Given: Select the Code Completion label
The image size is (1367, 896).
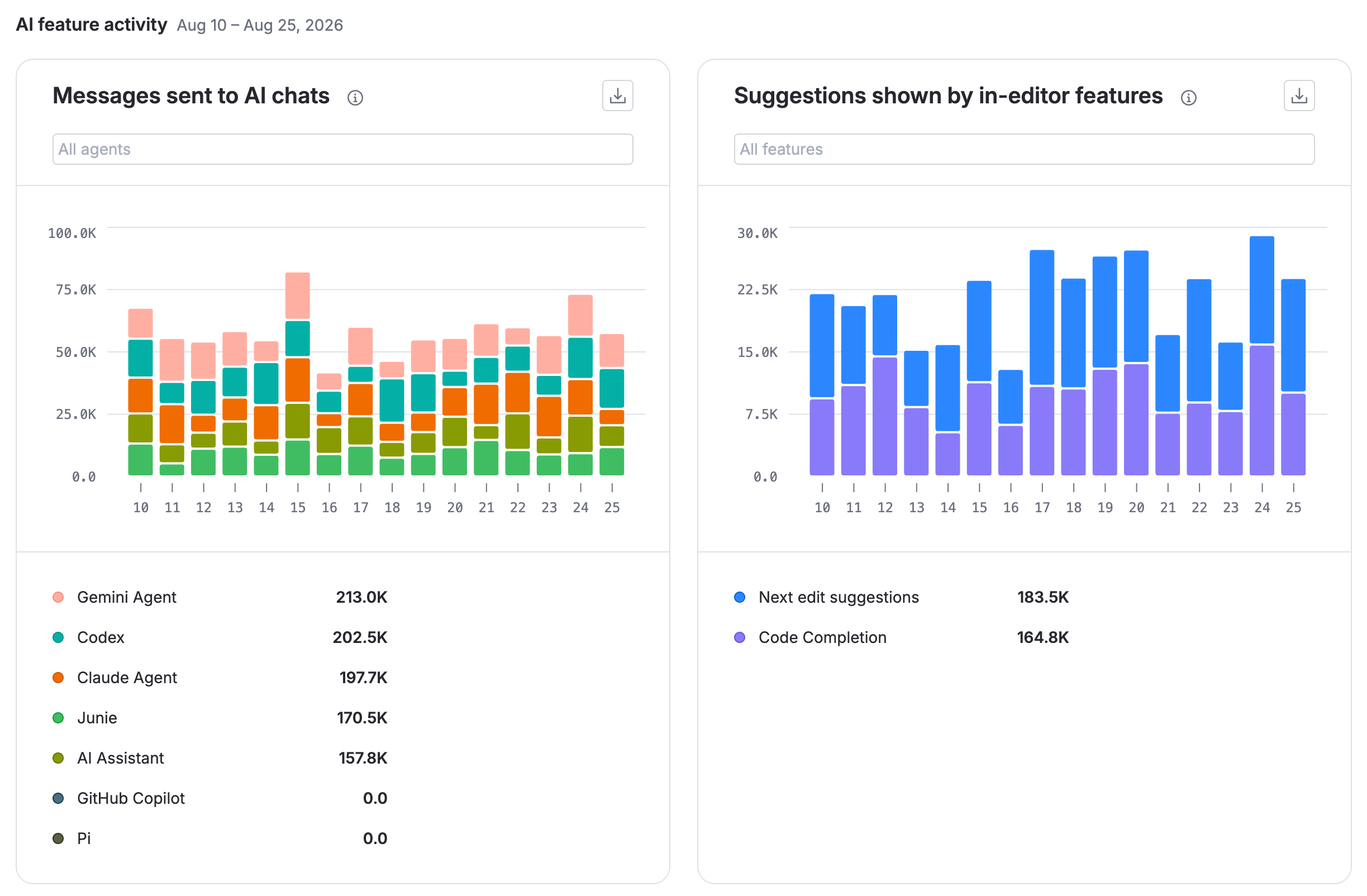Looking at the screenshot, I should (x=822, y=637).
